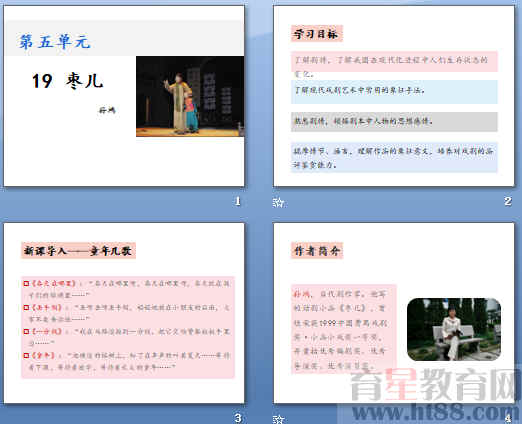Screen dimensions: 522x424
Task: Click the 第五单元 heading on slide 1
Action: point(55,42)
